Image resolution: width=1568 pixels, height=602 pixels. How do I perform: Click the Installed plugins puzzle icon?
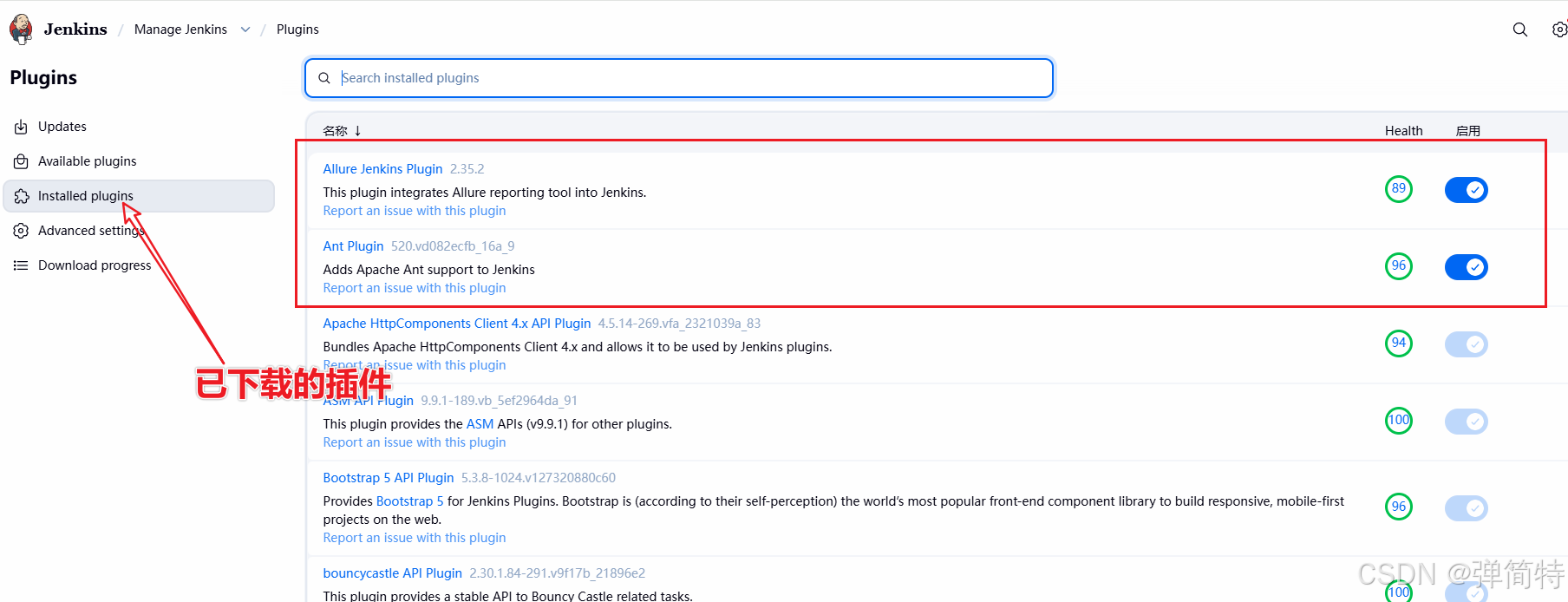point(21,196)
